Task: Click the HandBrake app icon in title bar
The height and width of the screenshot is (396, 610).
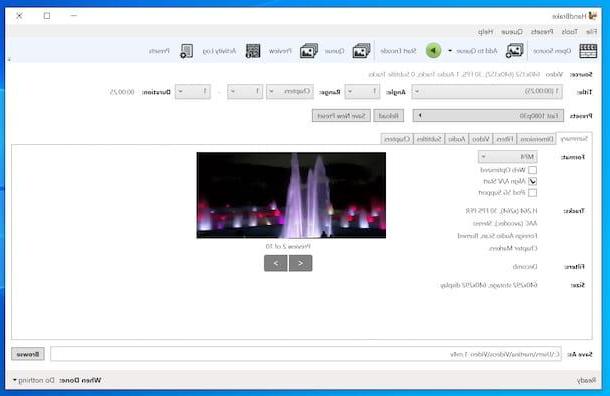Action: [x=592, y=16]
